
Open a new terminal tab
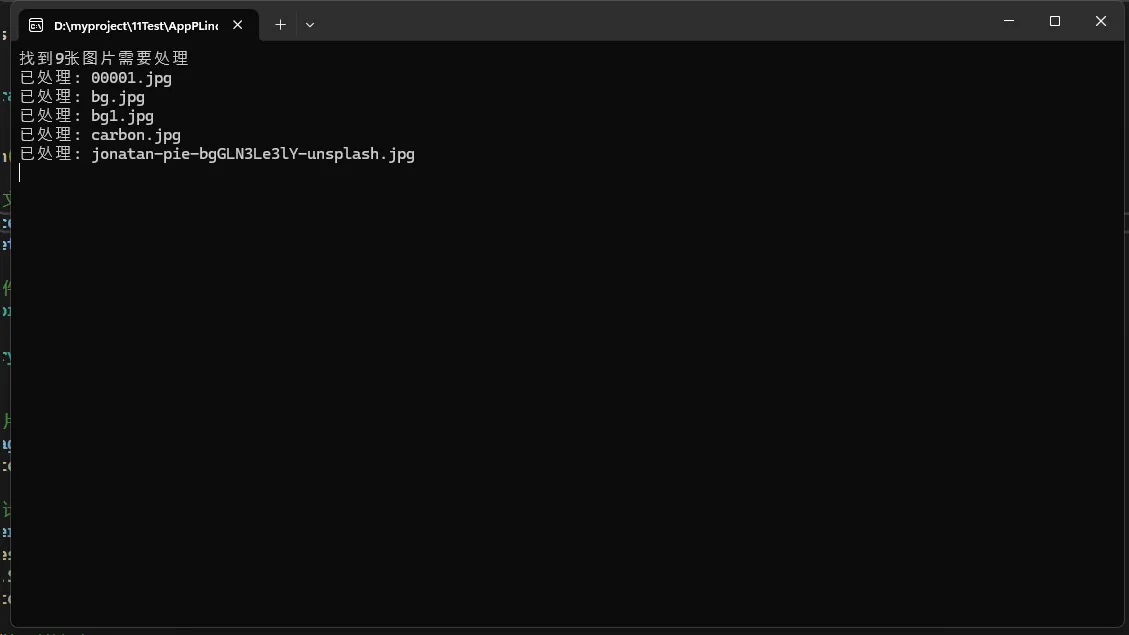(x=280, y=25)
